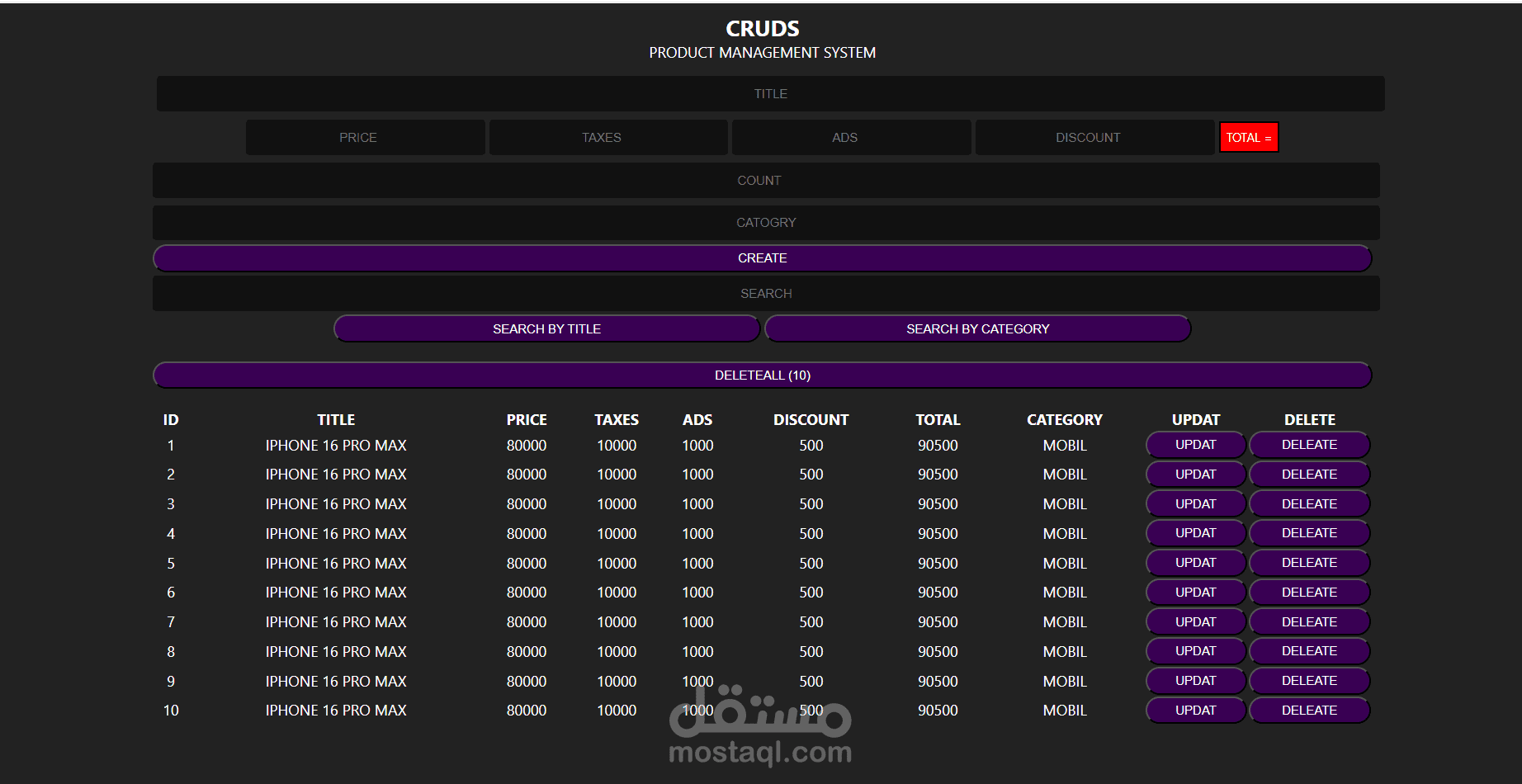
Task: Click UPDAT in row ID 4
Action: pos(1196,533)
